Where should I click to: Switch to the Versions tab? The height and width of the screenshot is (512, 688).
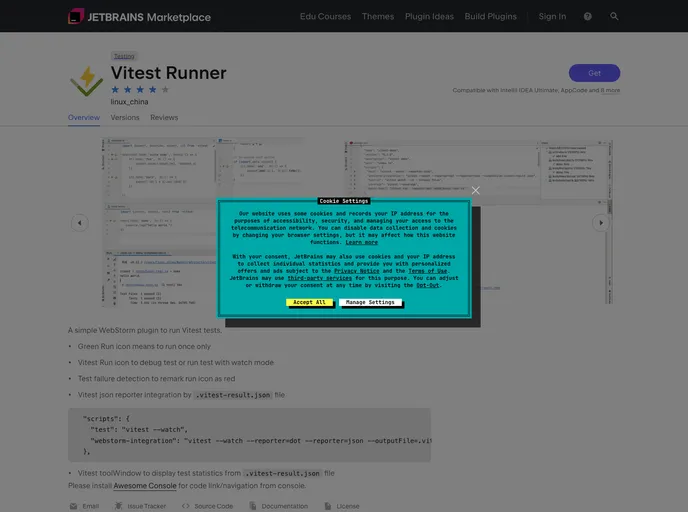[x=125, y=118]
